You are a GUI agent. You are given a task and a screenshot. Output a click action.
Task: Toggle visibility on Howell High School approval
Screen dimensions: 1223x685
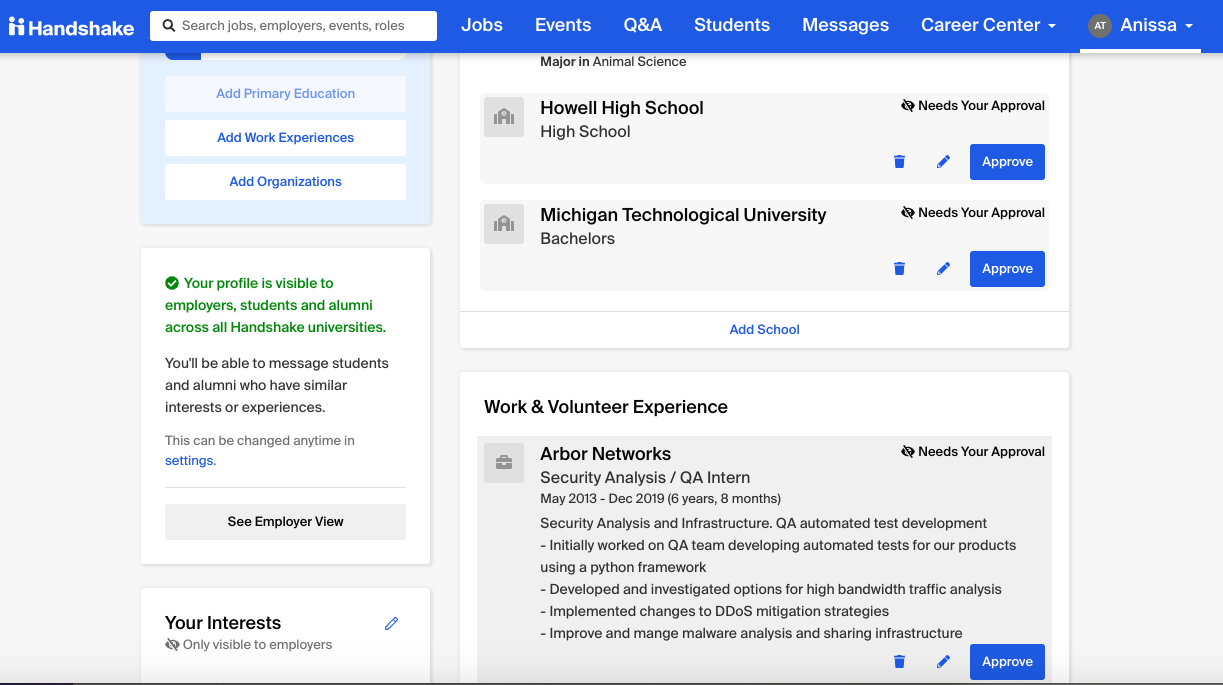click(x=908, y=105)
